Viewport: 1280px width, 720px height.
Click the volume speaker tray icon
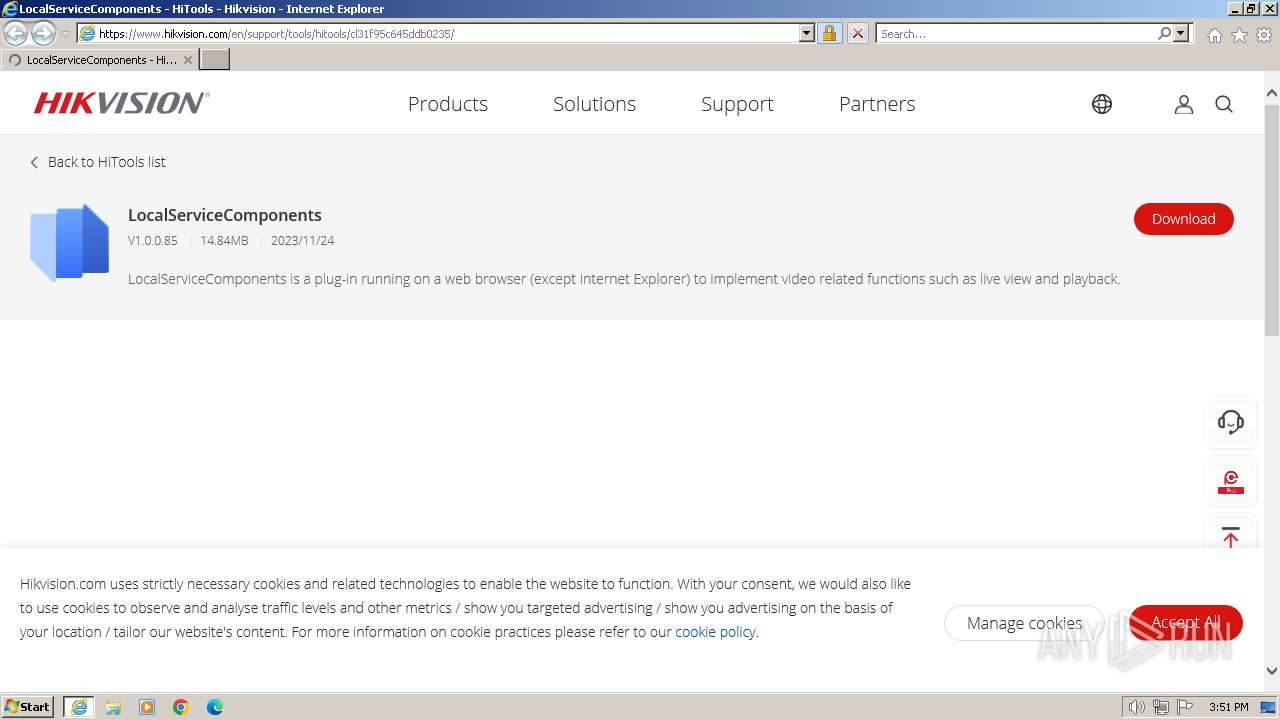(1137, 707)
